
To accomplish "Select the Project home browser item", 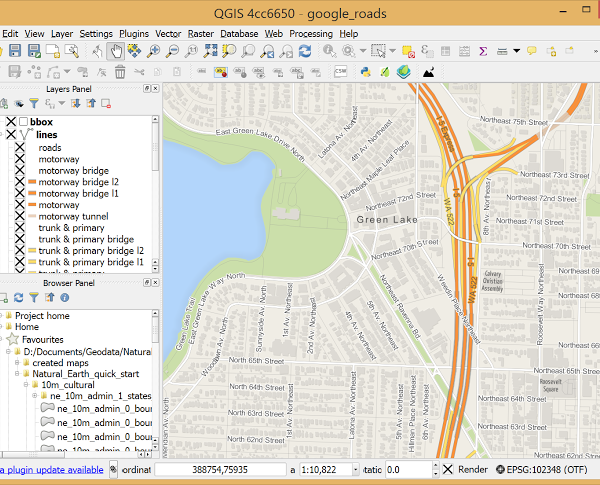I will click(42, 315).
